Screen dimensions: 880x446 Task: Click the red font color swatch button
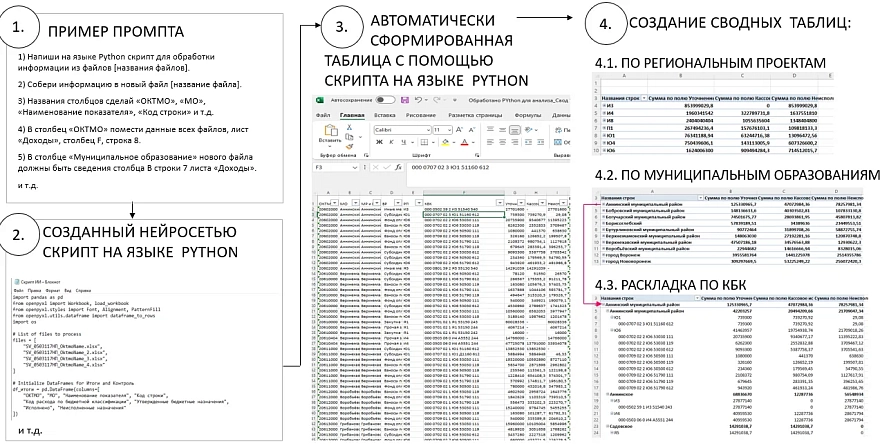point(464,142)
